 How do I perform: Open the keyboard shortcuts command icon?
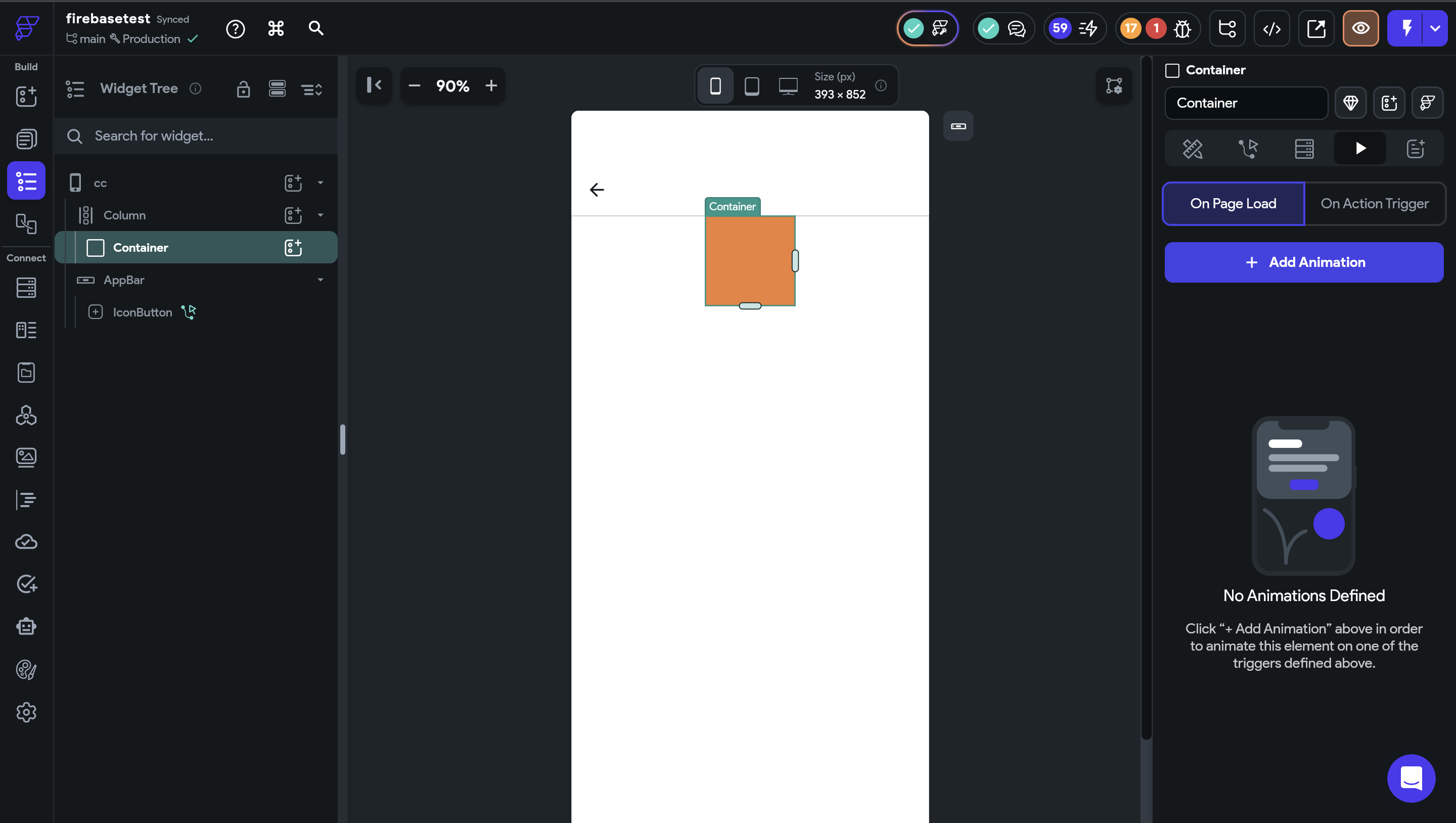point(276,28)
